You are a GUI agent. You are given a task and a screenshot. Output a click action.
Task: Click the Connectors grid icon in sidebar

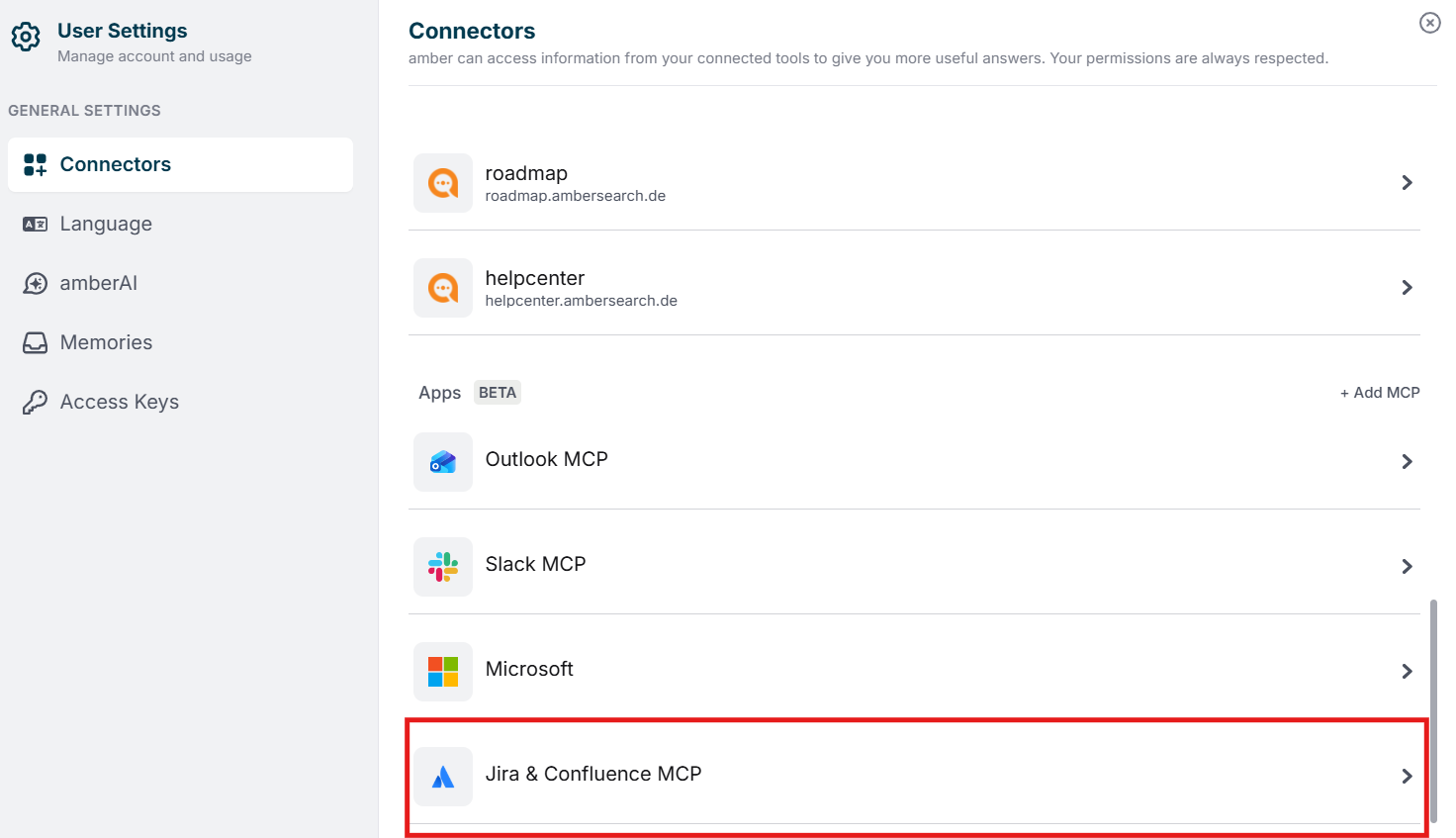(35, 164)
